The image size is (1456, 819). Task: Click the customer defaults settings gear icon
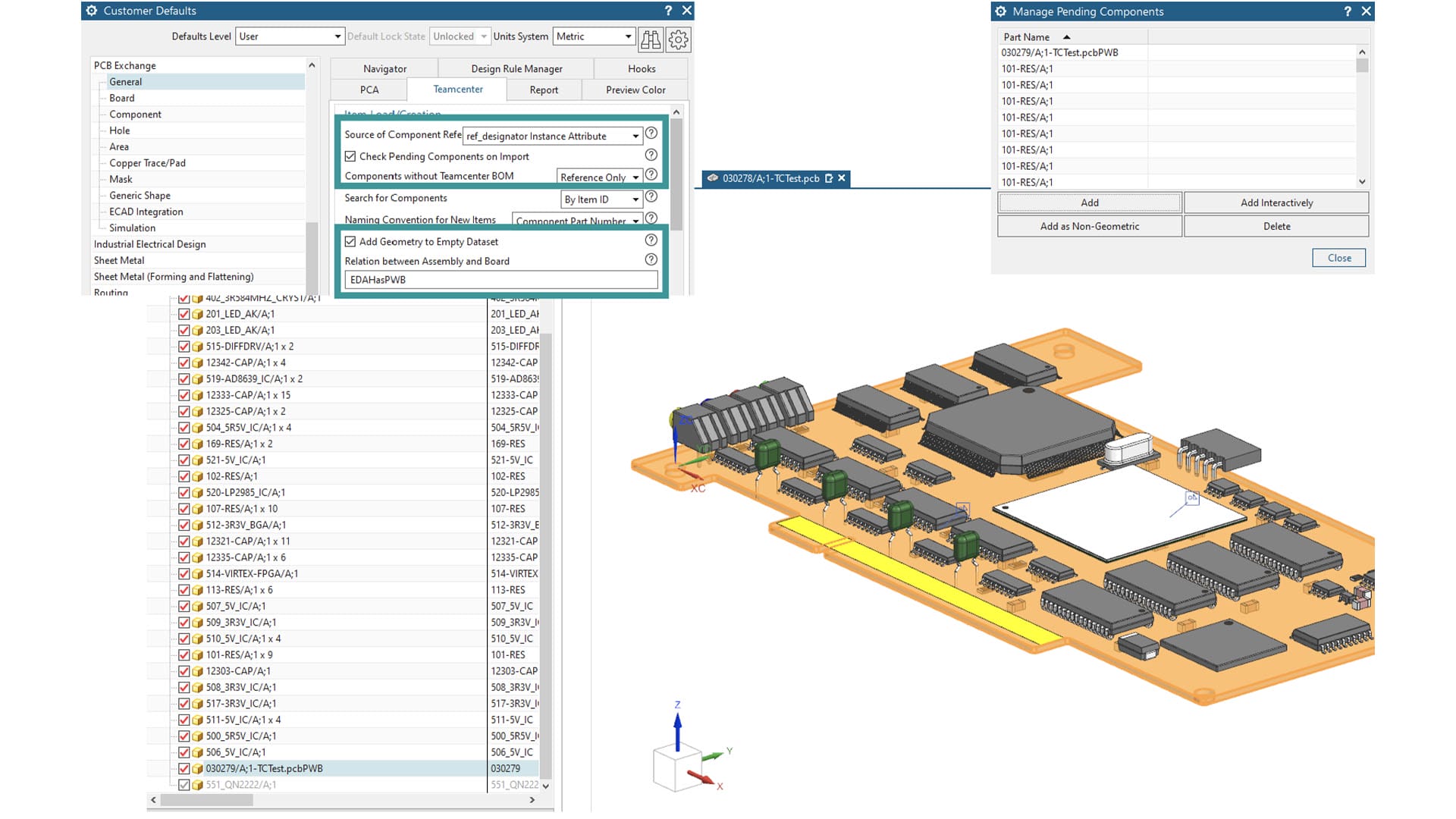click(x=677, y=38)
